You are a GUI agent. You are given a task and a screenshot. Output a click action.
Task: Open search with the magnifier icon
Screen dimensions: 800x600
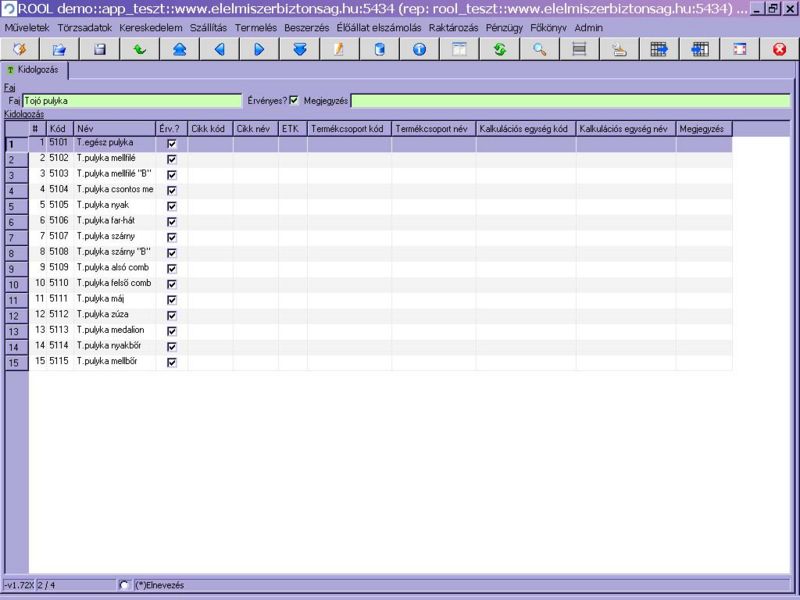(x=539, y=49)
